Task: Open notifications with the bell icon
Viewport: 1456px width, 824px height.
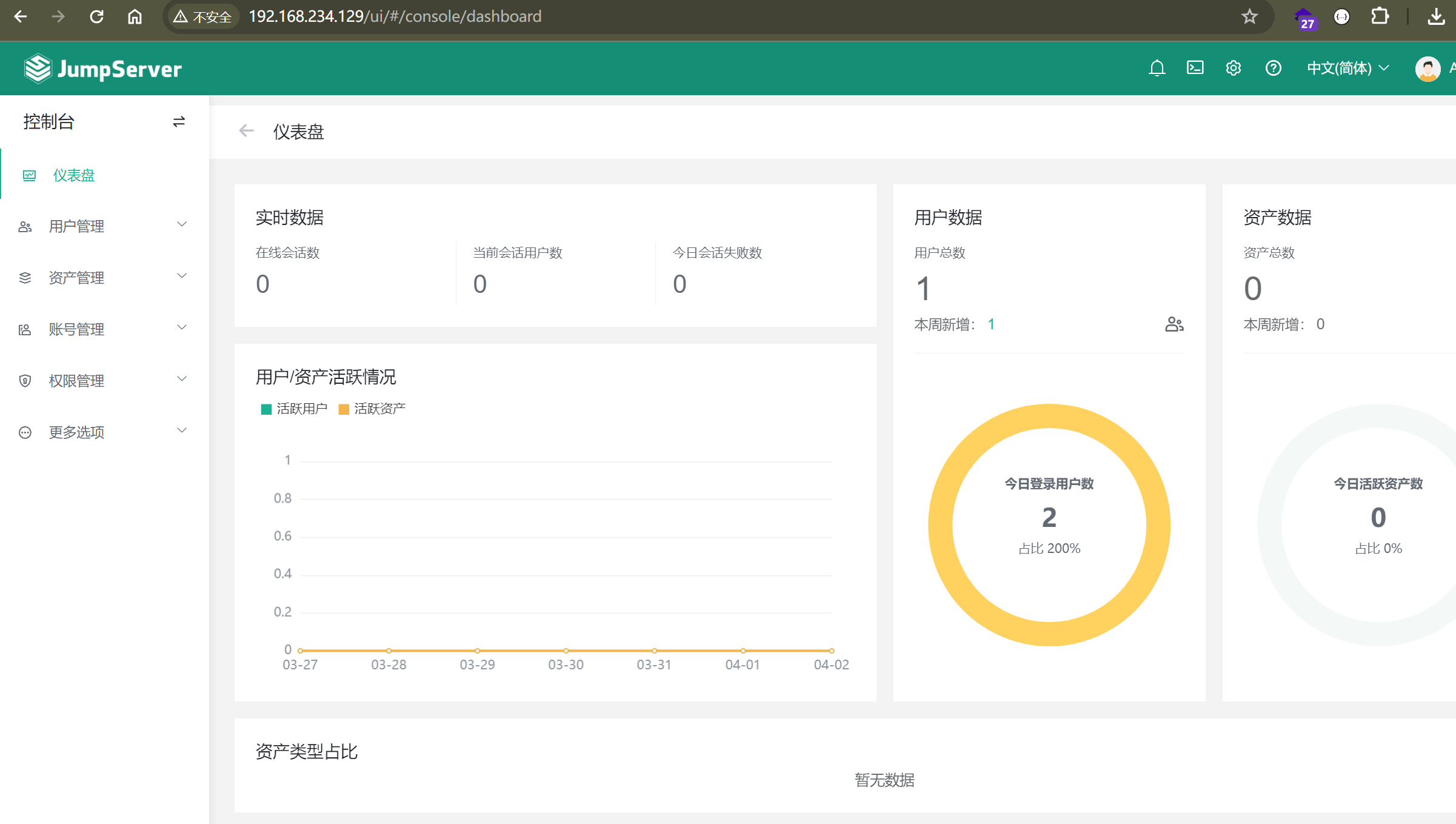Action: click(1157, 68)
